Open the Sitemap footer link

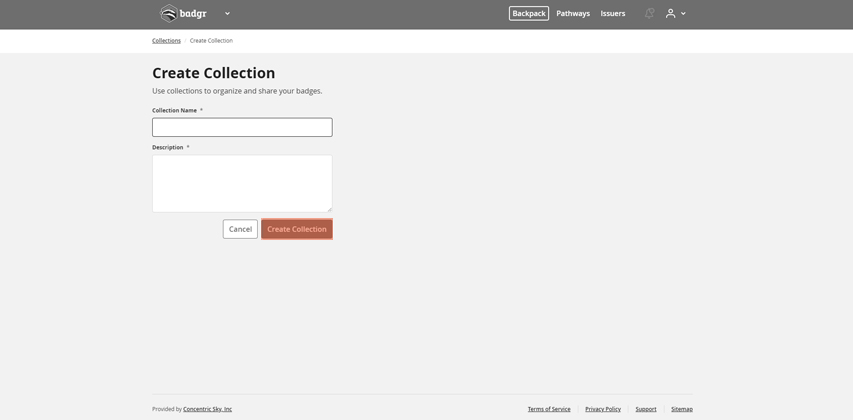point(682,409)
